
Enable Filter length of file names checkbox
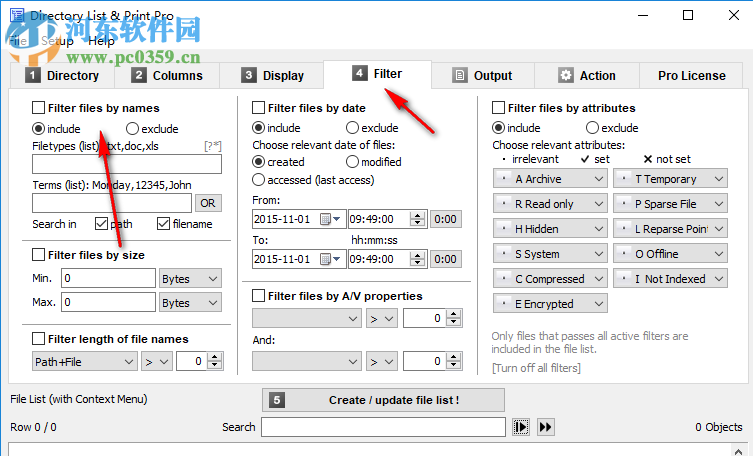point(38,339)
